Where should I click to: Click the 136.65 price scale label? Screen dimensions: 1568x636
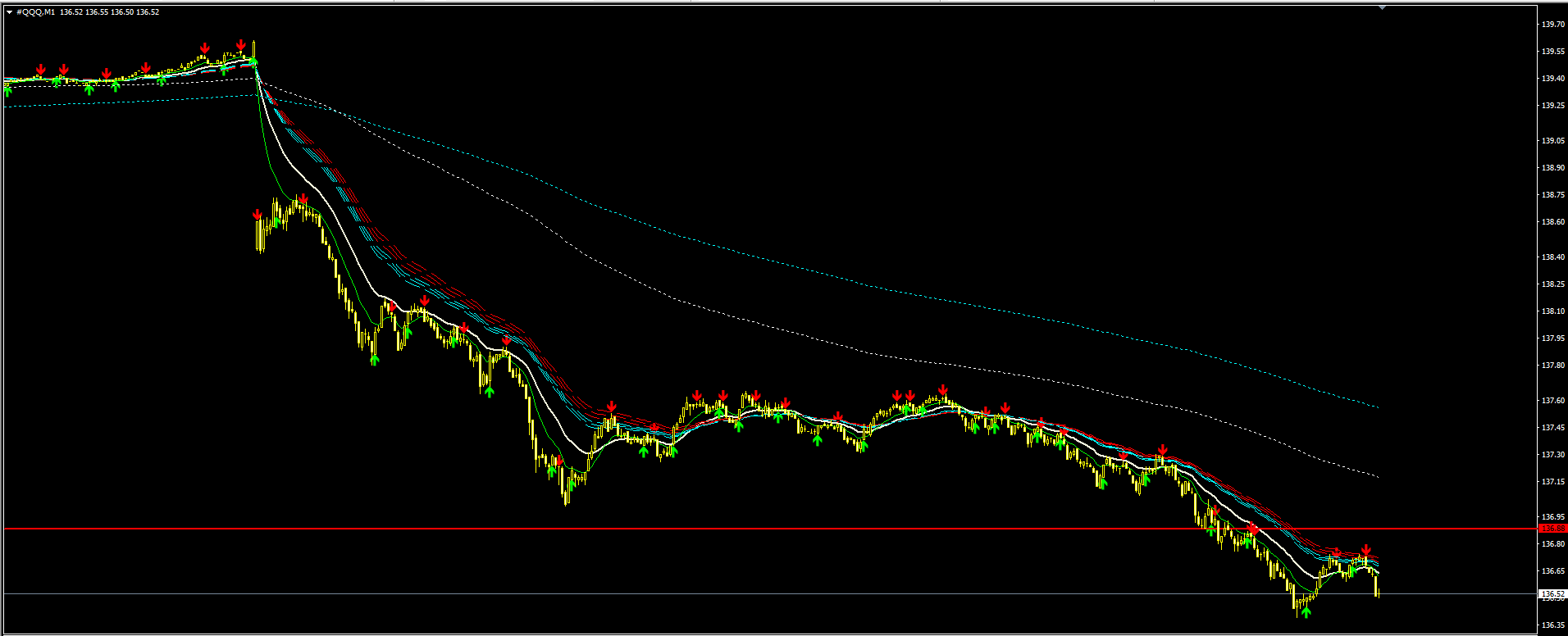pyautogui.click(x=1552, y=571)
